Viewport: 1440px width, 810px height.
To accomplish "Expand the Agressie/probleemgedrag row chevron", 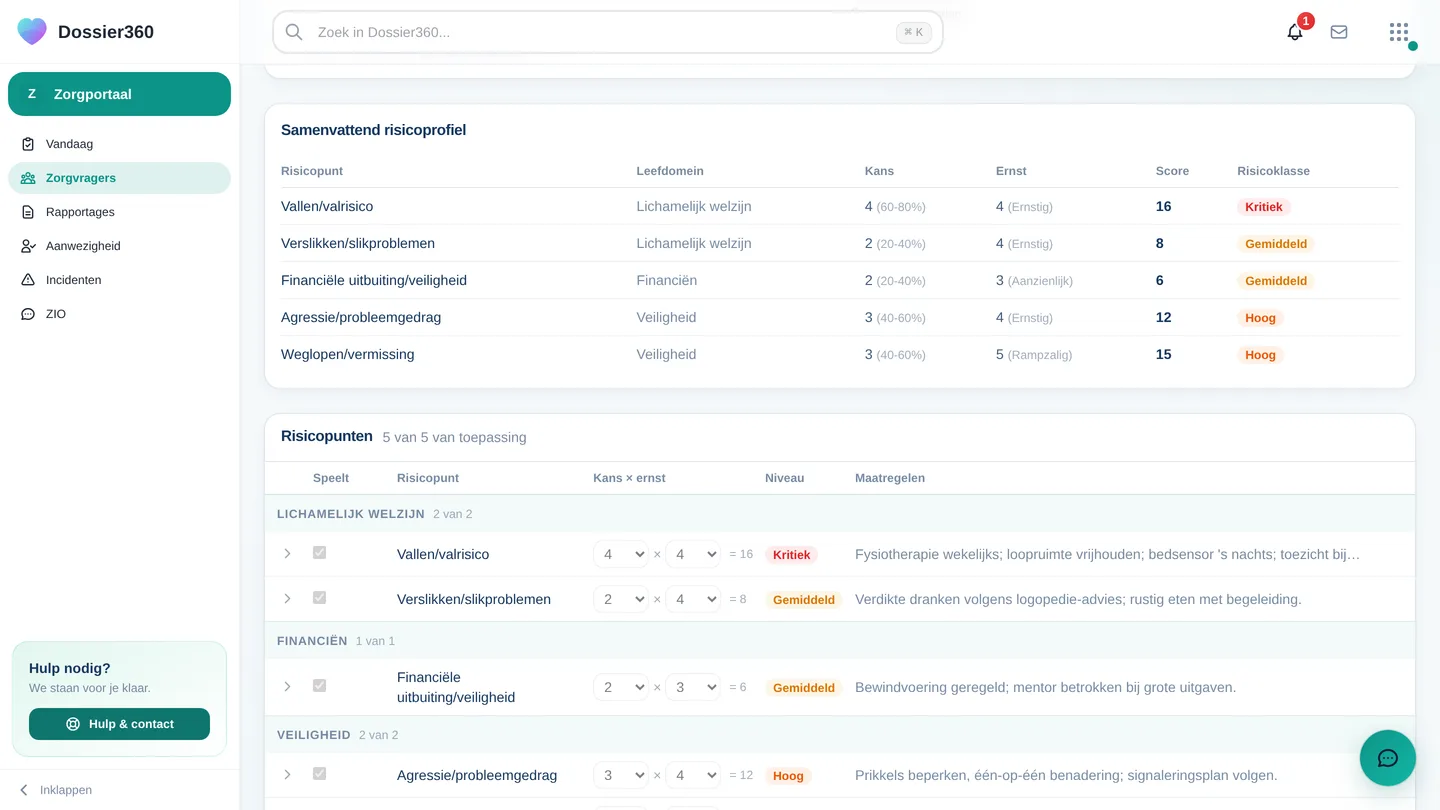I will 287,775.
